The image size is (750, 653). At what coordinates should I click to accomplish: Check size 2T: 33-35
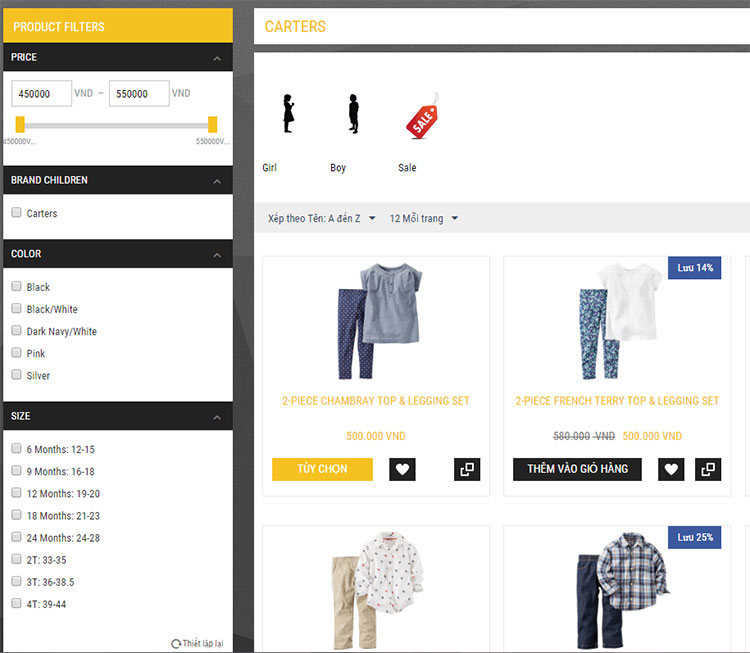(x=16, y=559)
